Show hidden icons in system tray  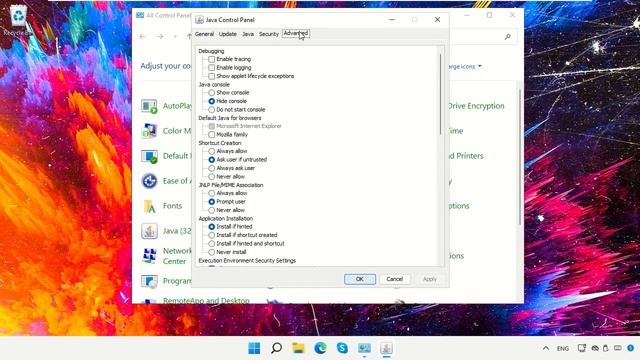546,348
